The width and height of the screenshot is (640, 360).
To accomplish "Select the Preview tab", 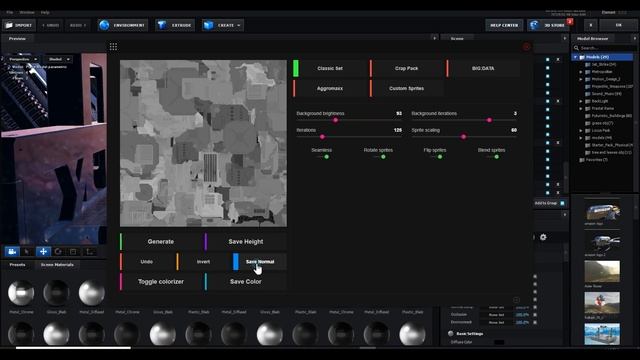I will point(17,39).
